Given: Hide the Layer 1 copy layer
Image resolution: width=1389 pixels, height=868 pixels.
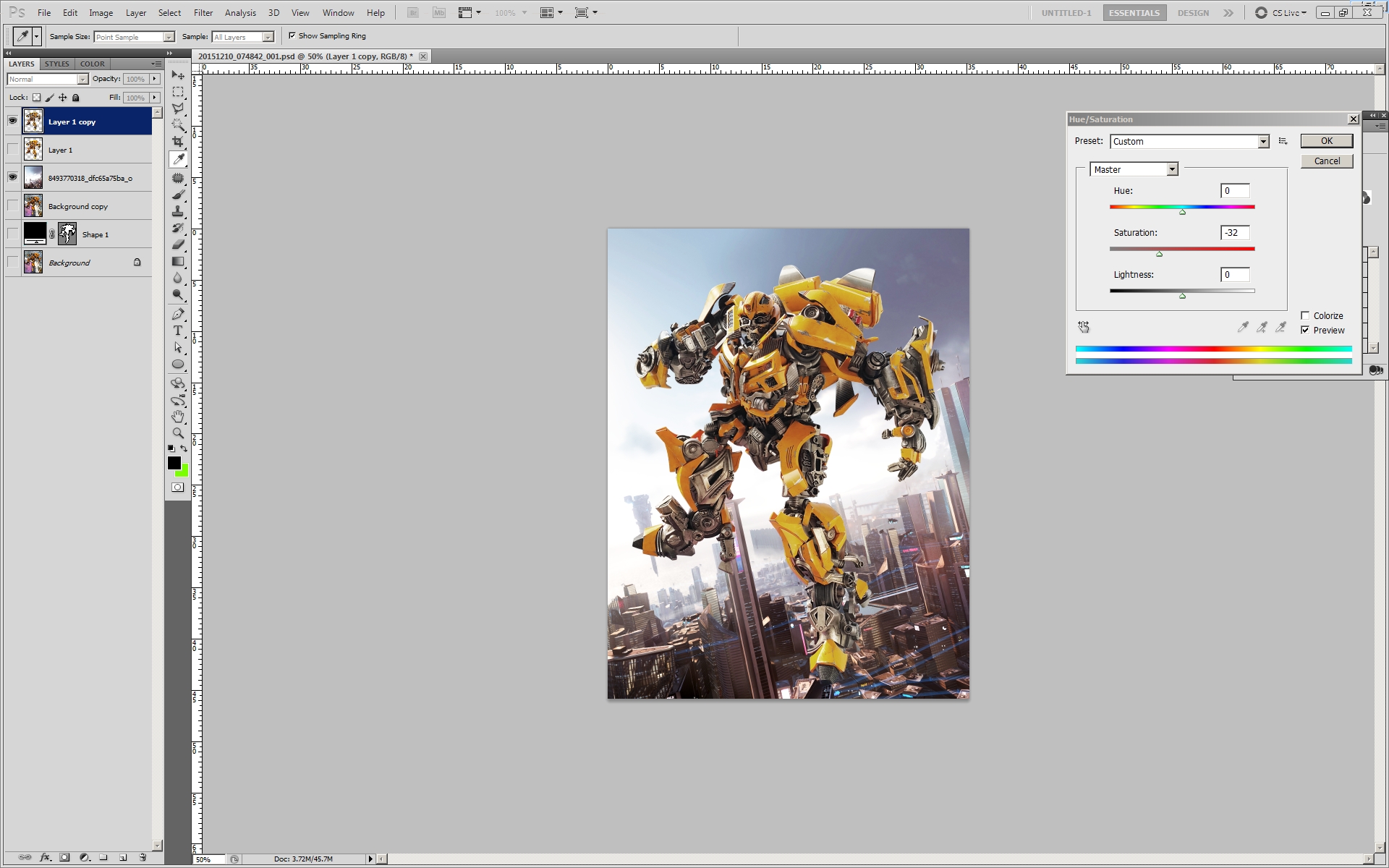Looking at the screenshot, I should coord(12,121).
